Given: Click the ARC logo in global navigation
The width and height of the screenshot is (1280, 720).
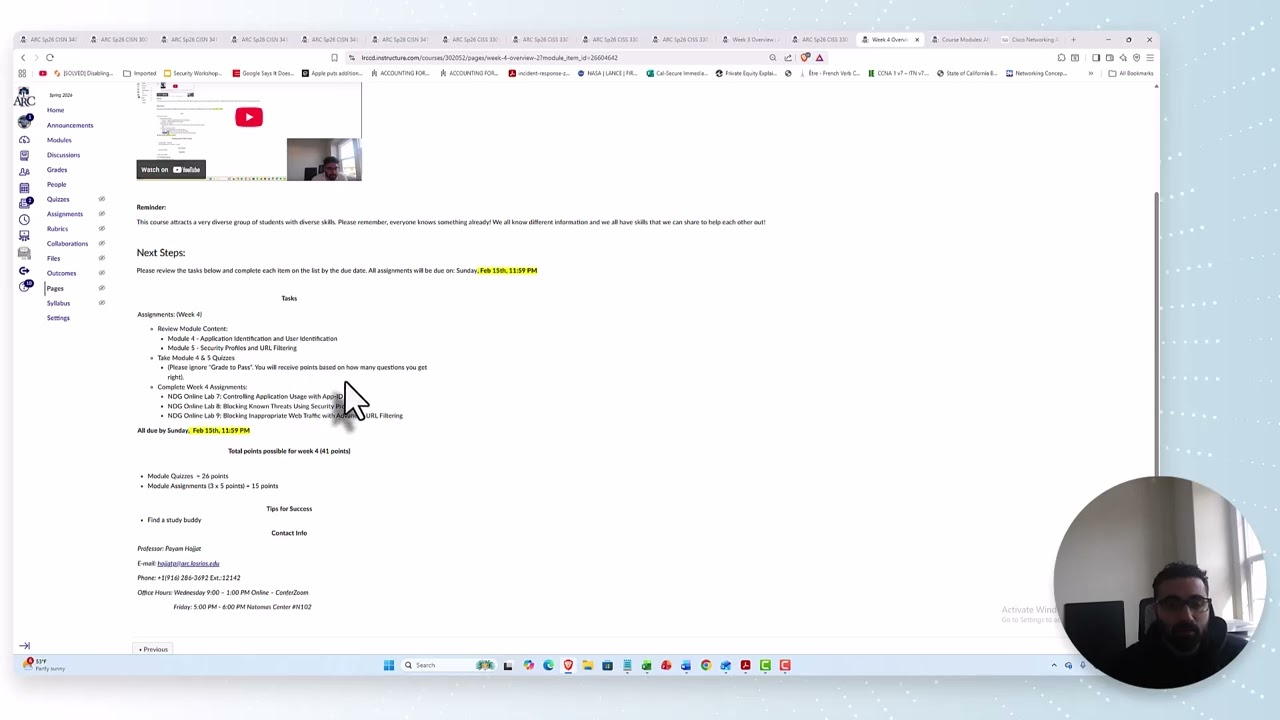Looking at the screenshot, I should (x=24, y=97).
